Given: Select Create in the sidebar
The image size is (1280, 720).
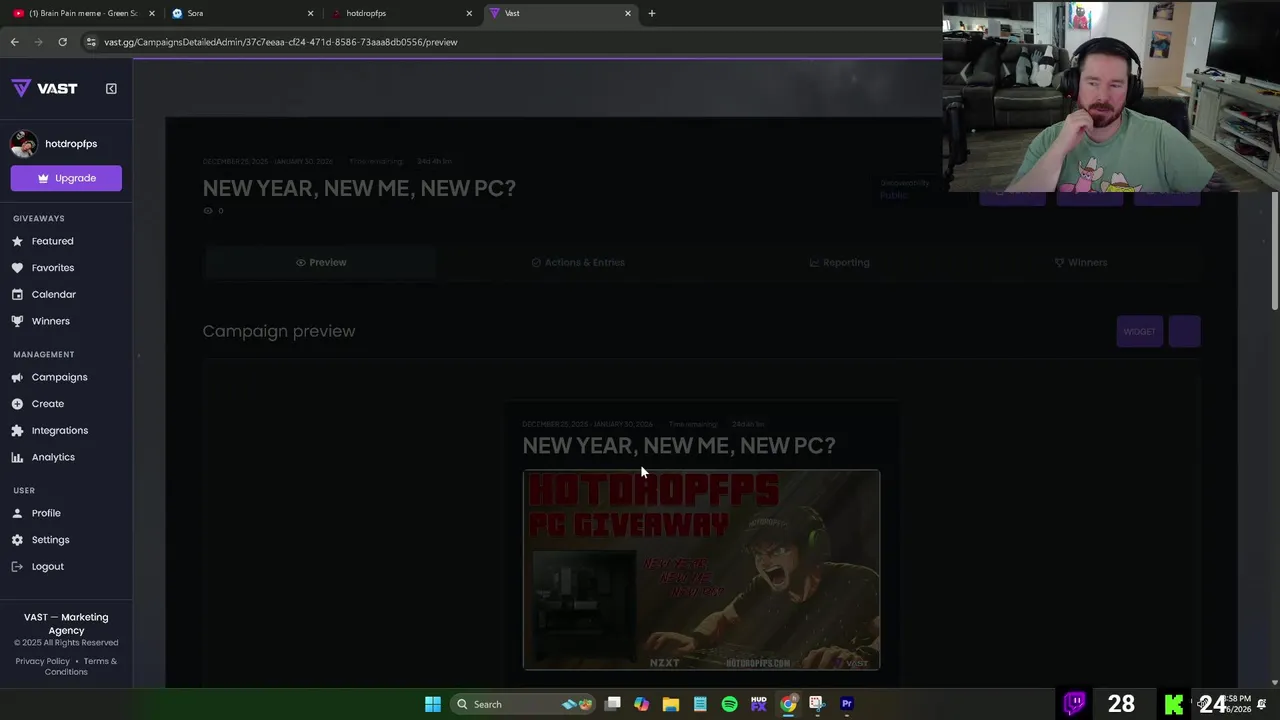Looking at the screenshot, I should pos(48,404).
